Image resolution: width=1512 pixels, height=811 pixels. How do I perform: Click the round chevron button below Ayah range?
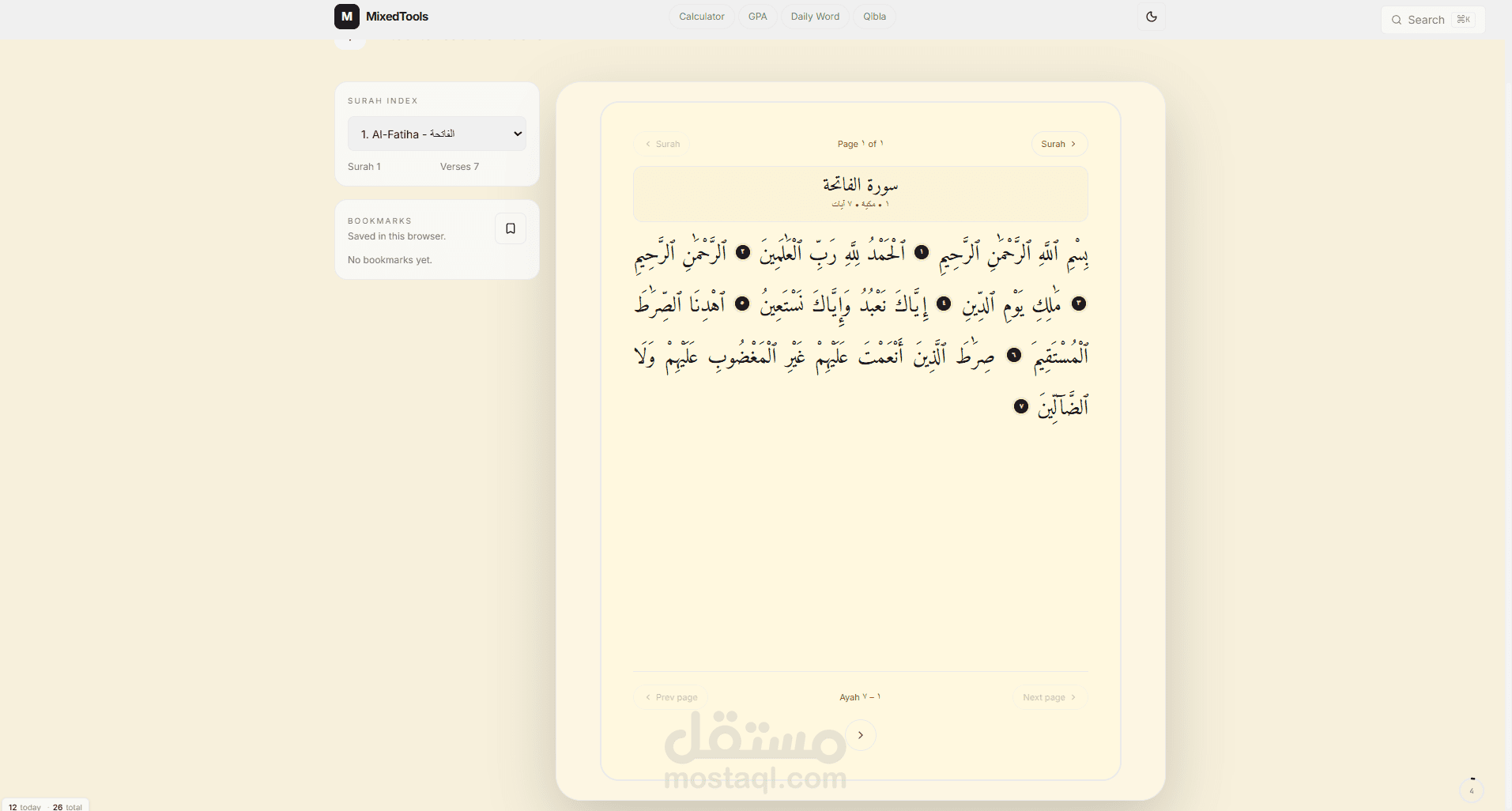tap(861, 735)
